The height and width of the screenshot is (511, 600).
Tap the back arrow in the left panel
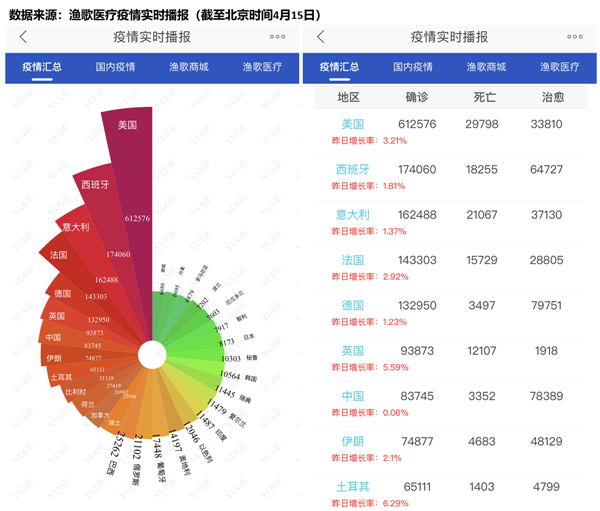[23, 37]
